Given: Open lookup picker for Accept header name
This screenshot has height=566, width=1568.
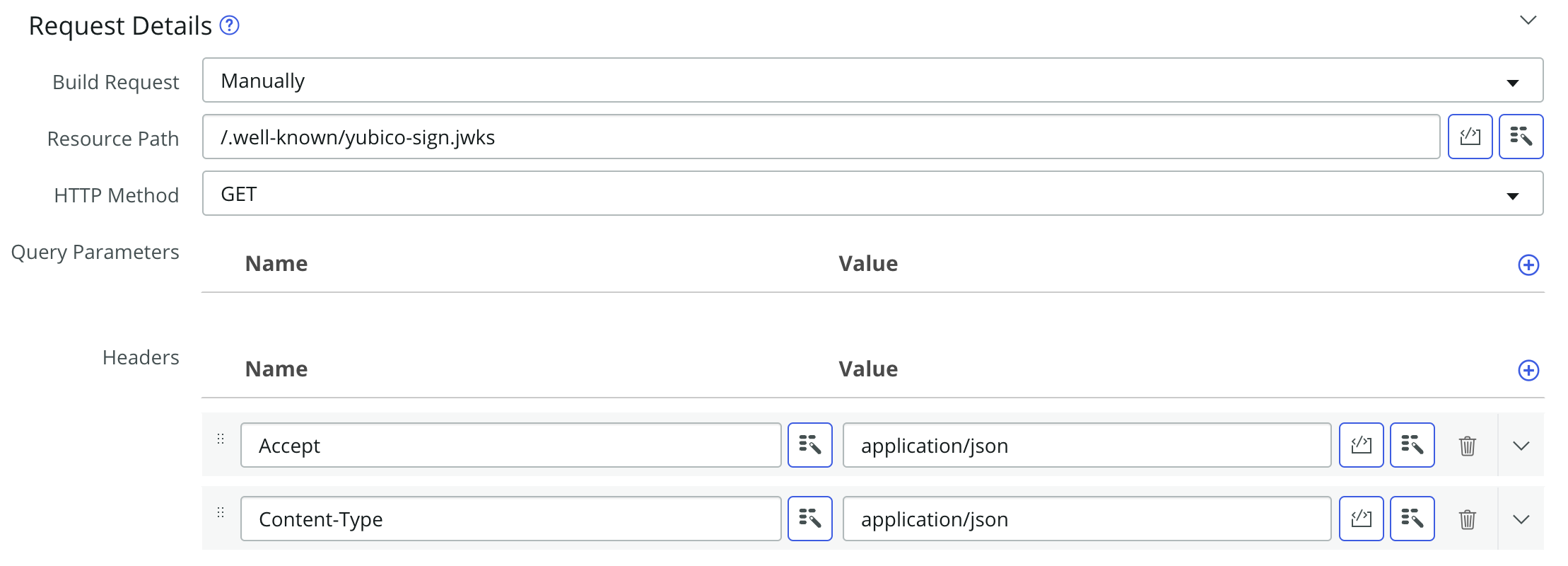Looking at the screenshot, I should tap(809, 445).
